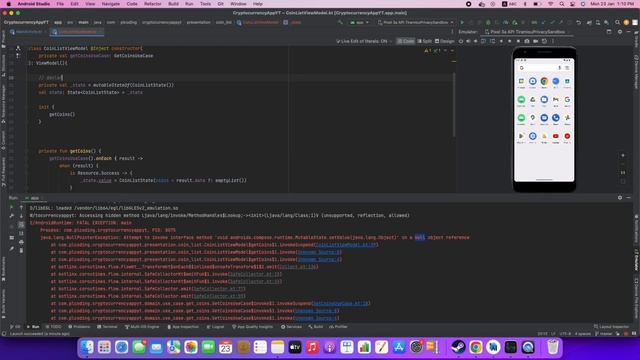The width and height of the screenshot is (640, 360).
Task: Open the Problems tool window
Action: click(79, 327)
